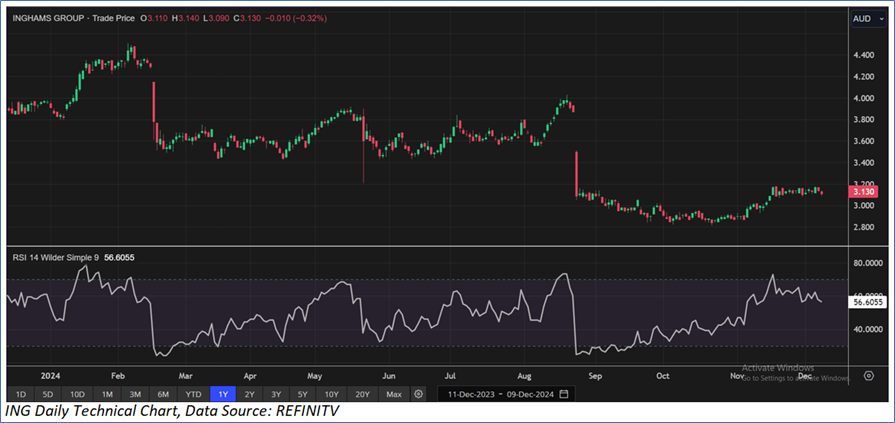Click the 3.130 current price label
Image resolution: width=895 pixels, height=423 pixels.
click(x=863, y=191)
